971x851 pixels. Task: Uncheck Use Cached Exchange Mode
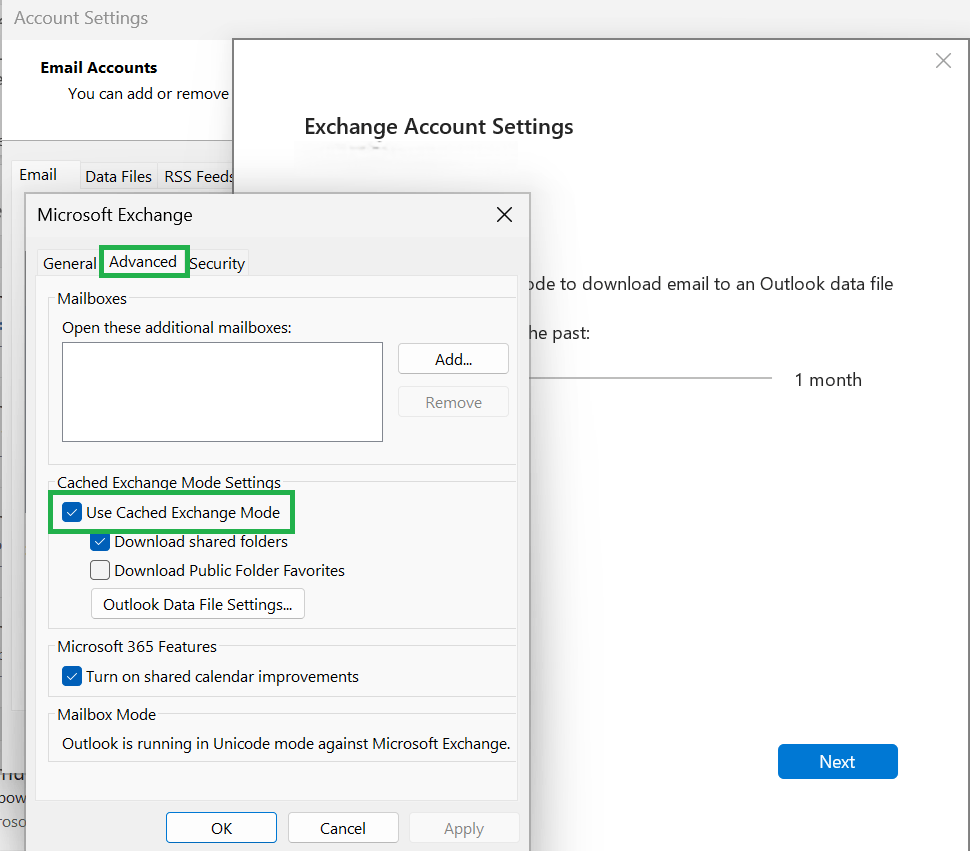tap(72, 512)
